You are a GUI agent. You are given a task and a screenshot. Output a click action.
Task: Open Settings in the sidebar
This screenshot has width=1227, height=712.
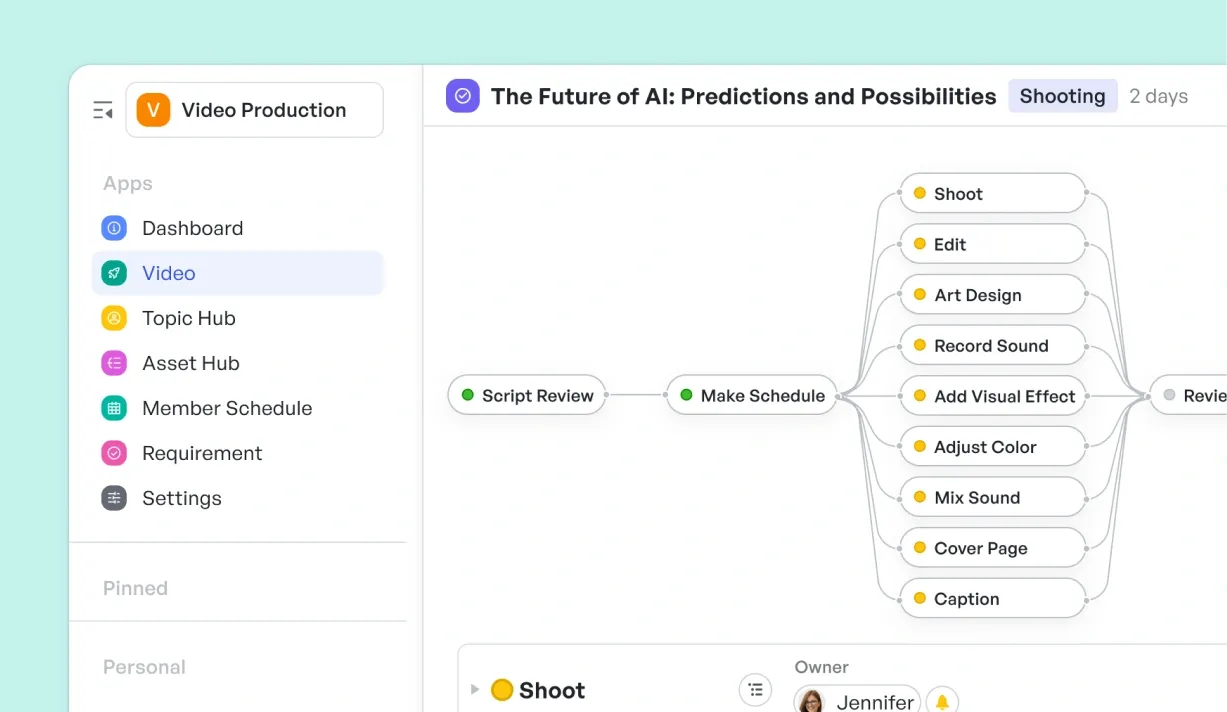click(x=237, y=498)
